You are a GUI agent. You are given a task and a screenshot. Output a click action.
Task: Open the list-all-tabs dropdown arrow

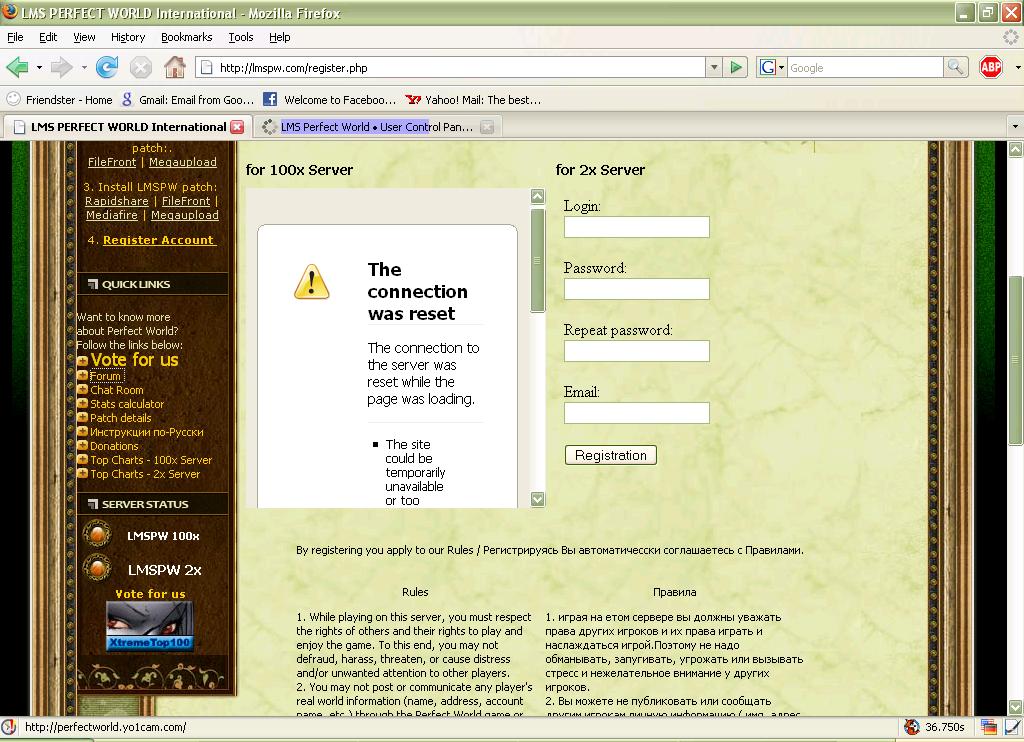[1014, 127]
